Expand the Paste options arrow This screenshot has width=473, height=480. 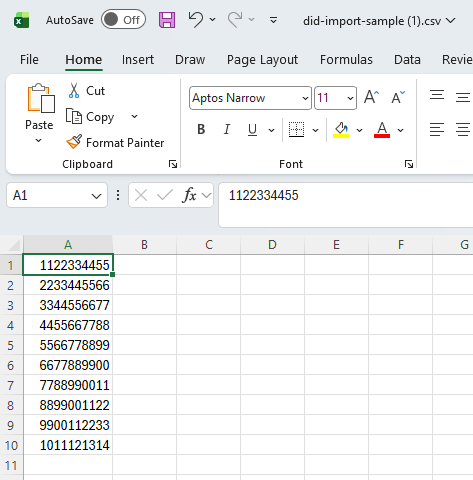point(39,140)
